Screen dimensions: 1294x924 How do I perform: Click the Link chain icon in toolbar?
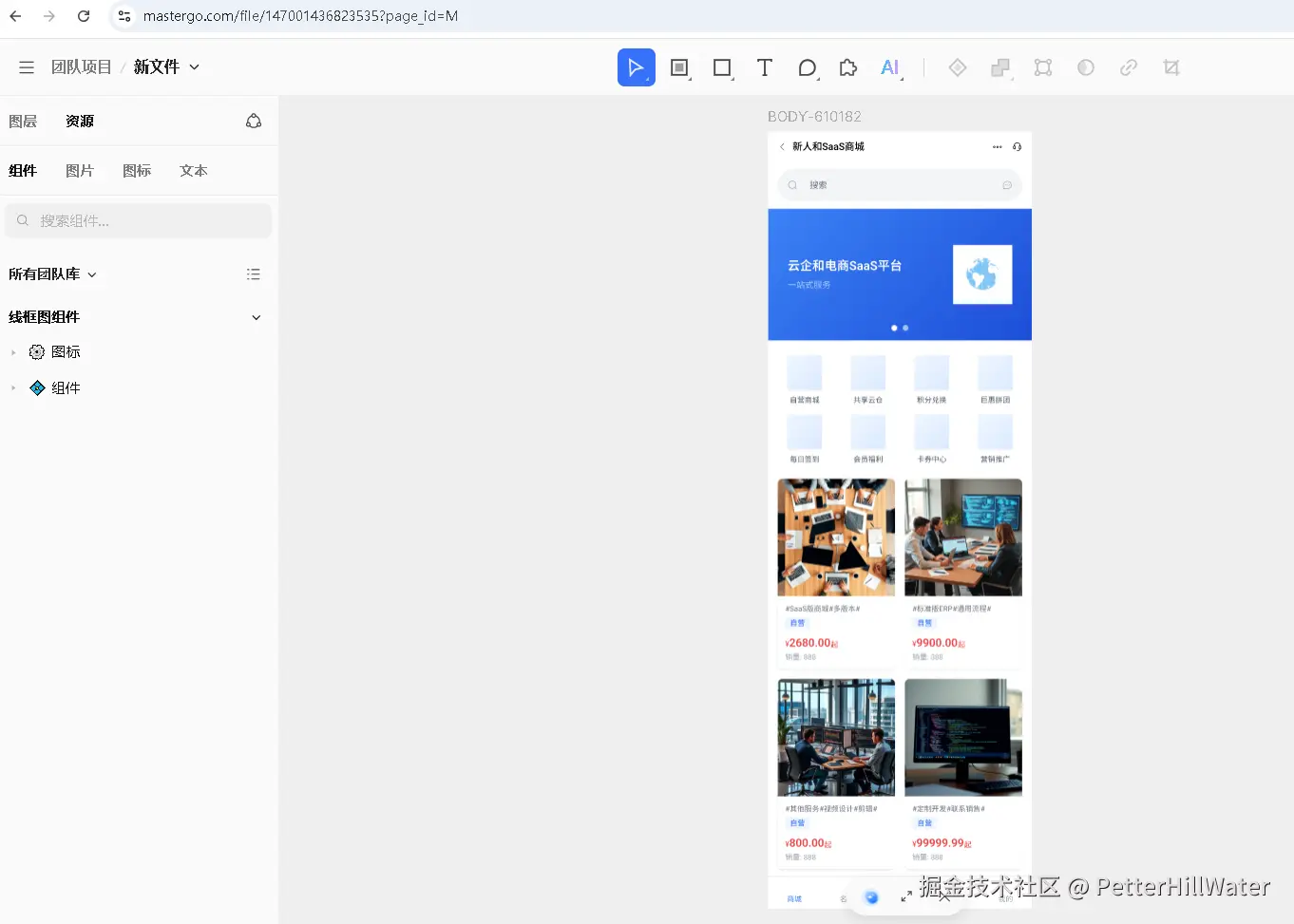1129,67
